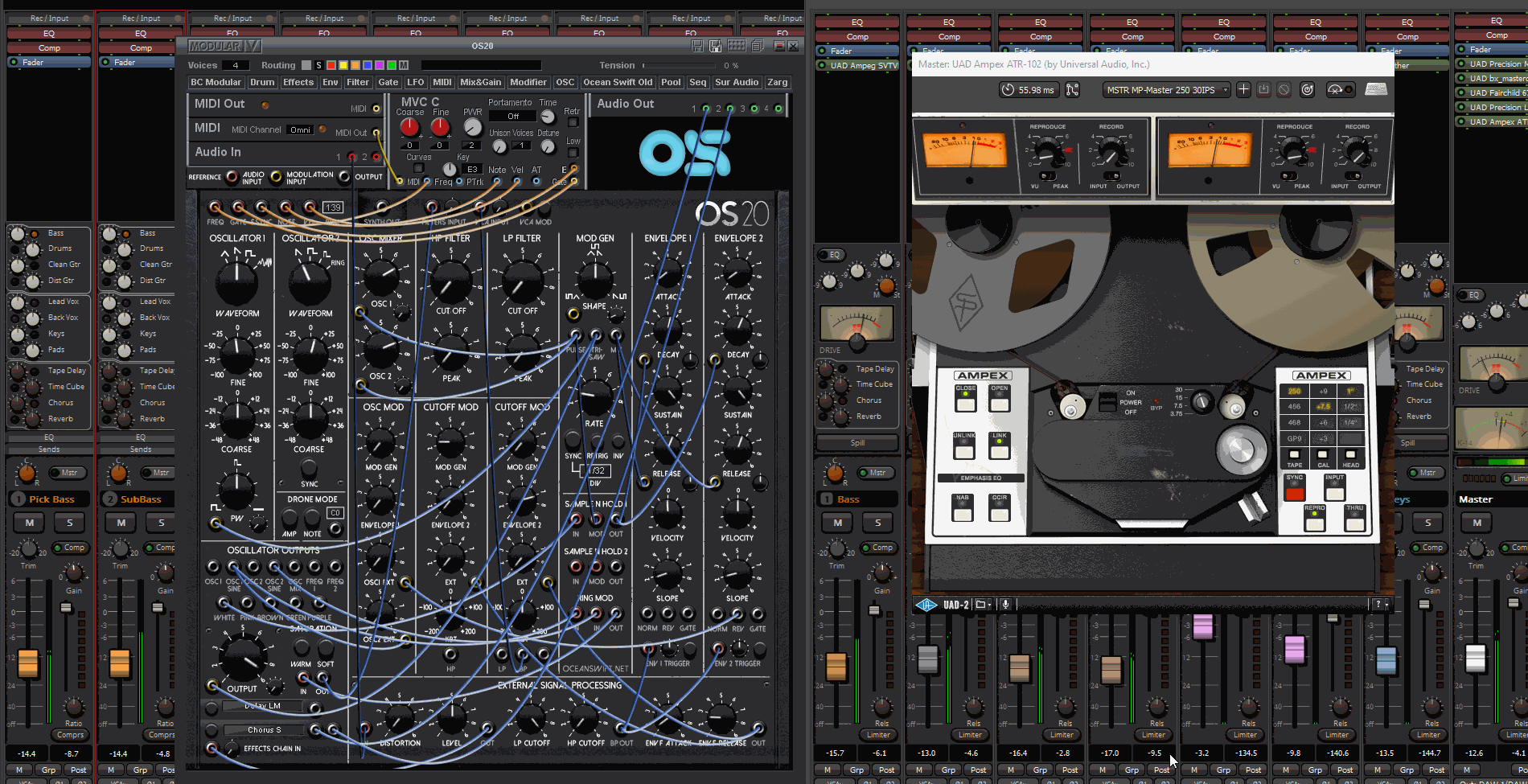Image resolution: width=1528 pixels, height=784 pixels.
Task: Click the Output jack in the Reference row
Action: (344, 177)
